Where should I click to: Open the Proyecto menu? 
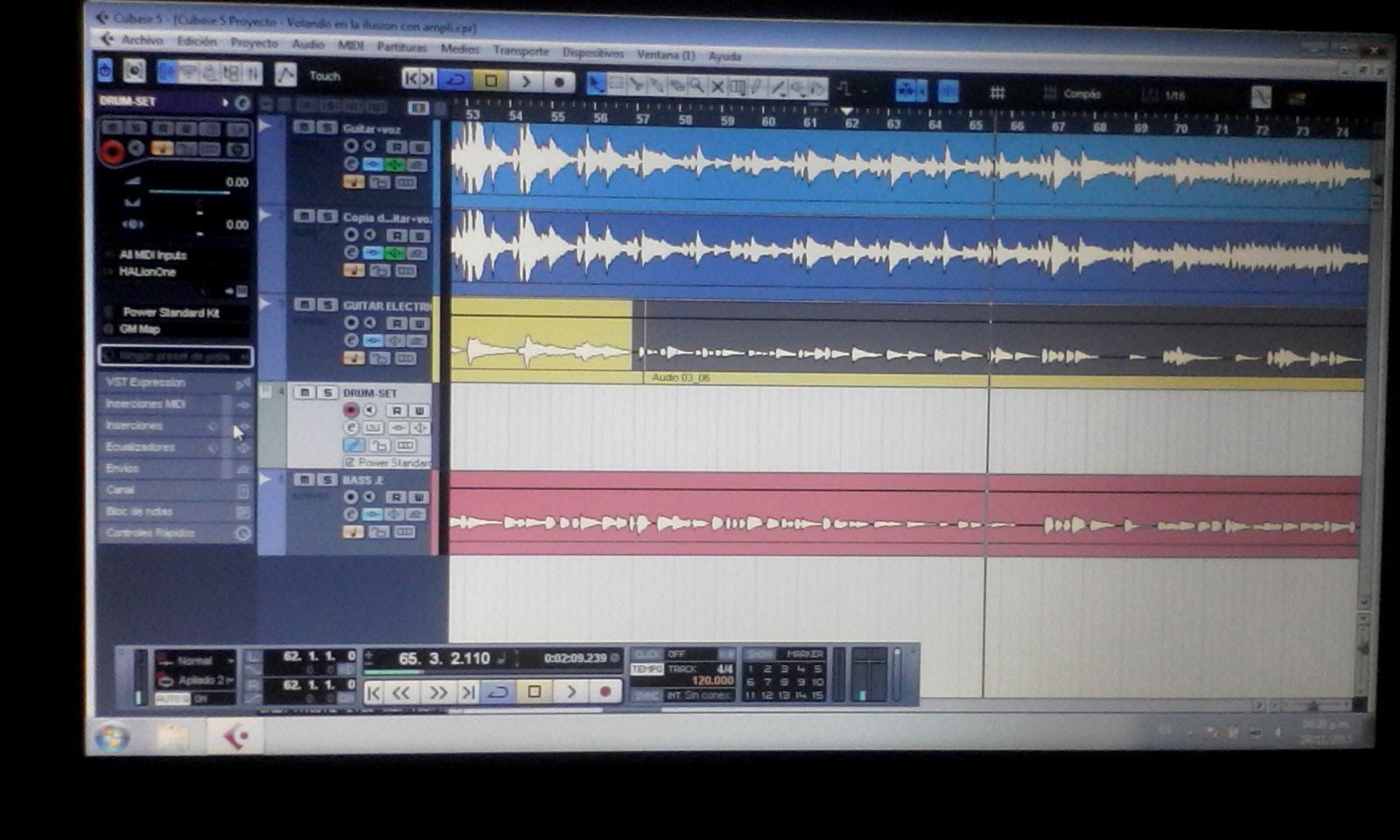(x=254, y=43)
